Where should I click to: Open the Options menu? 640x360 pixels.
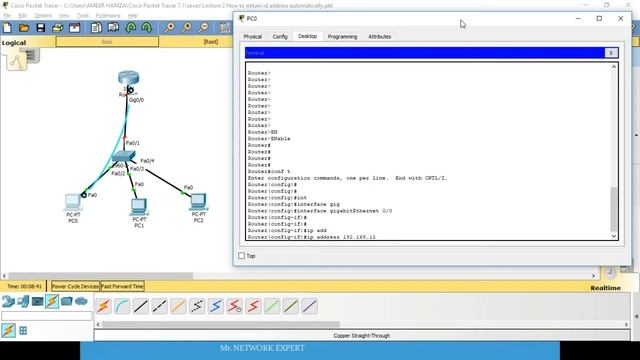[x=43, y=16]
